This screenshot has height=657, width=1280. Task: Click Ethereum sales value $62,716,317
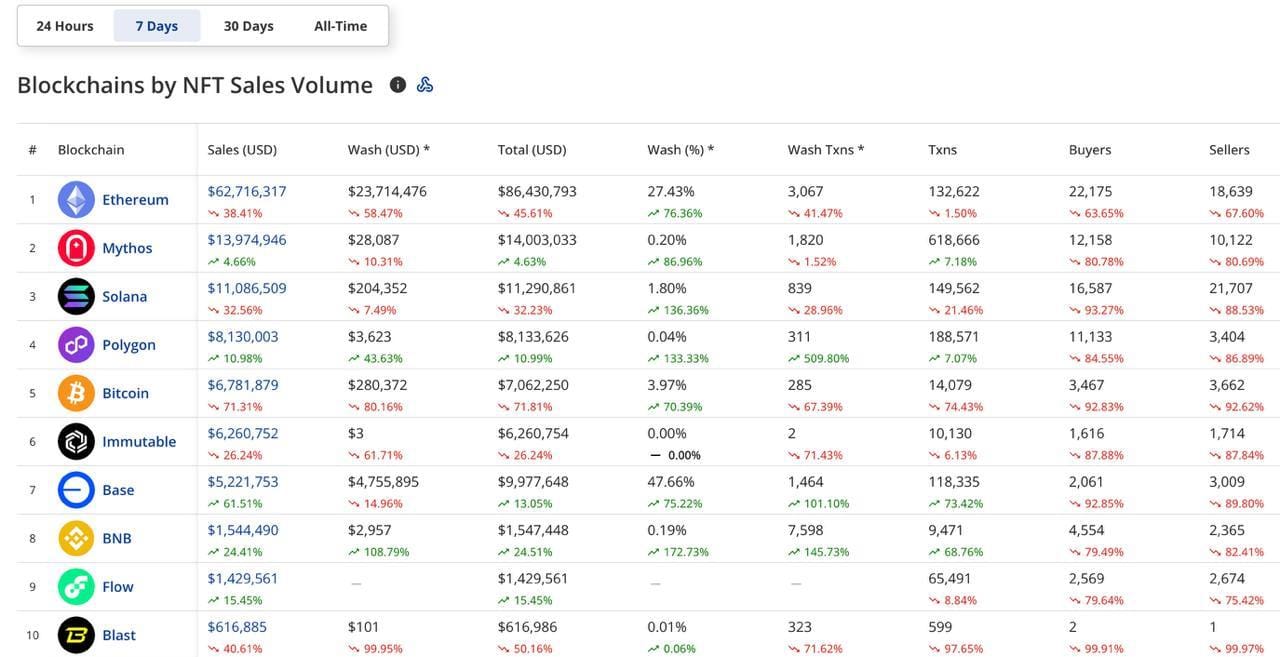(247, 191)
